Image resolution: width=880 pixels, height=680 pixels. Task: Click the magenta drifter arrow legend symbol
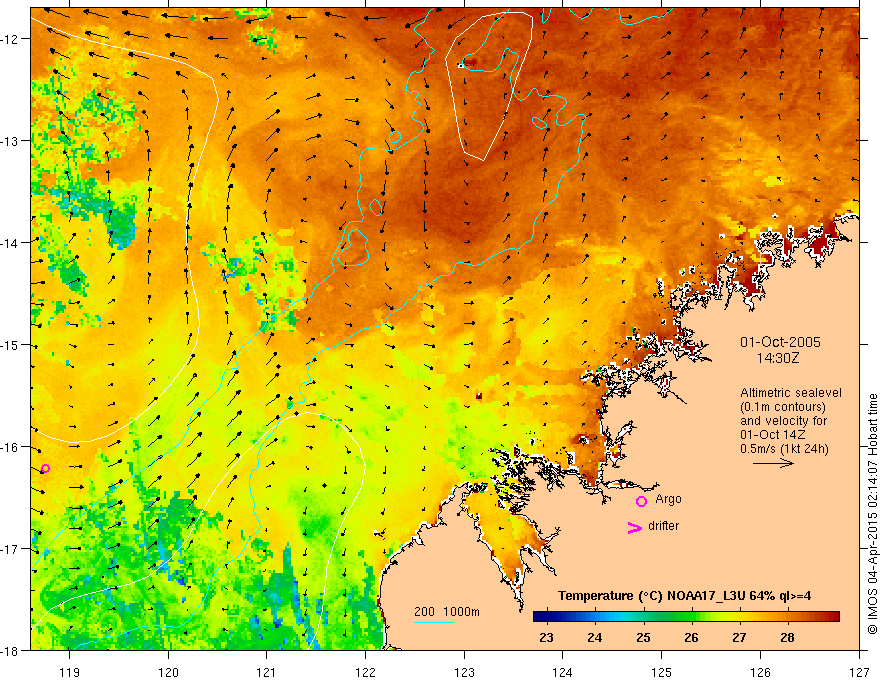635,527
